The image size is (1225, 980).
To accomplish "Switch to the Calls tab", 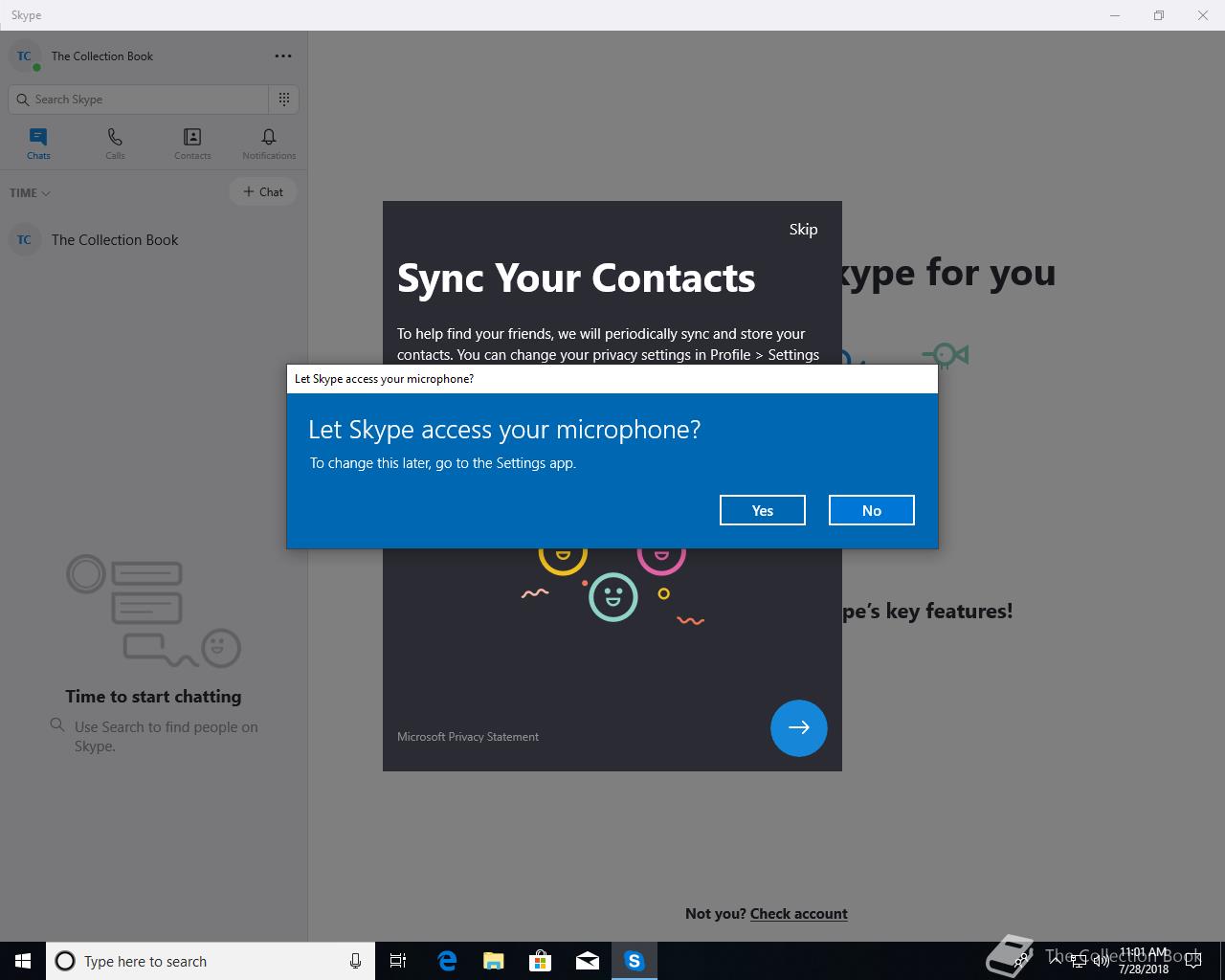I will click(115, 144).
